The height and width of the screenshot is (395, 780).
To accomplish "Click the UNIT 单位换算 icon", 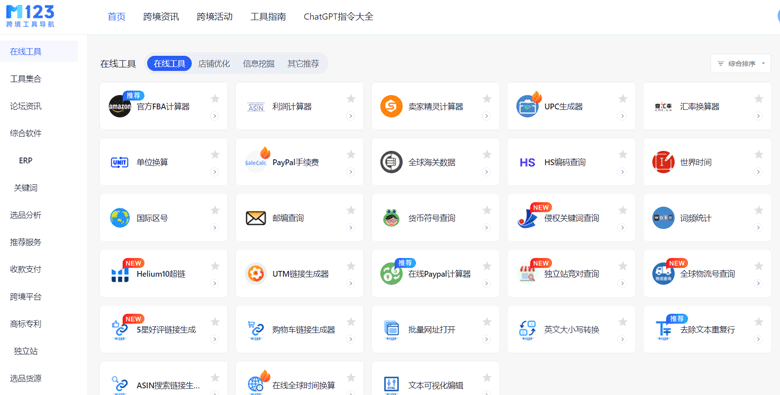I will (x=120, y=162).
